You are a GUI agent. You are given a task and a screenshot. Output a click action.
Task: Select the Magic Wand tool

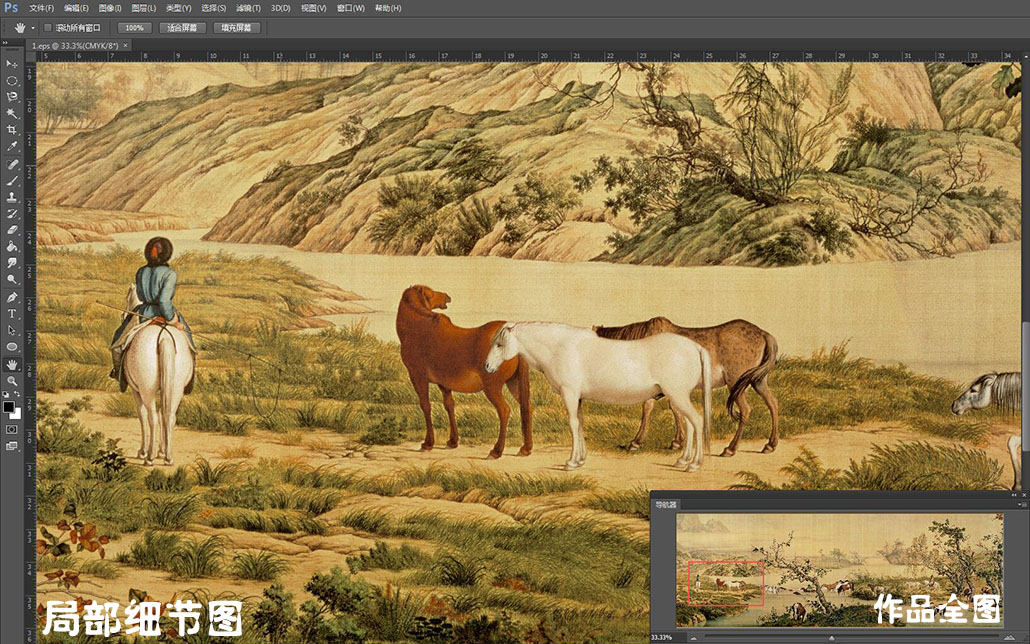[x=12, y=114]
